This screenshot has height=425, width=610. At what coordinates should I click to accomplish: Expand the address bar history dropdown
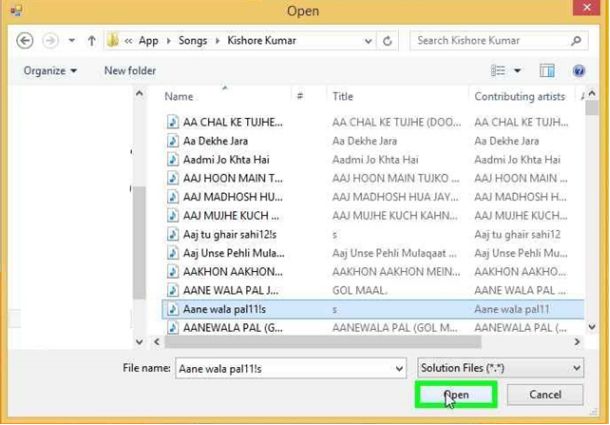368,41
